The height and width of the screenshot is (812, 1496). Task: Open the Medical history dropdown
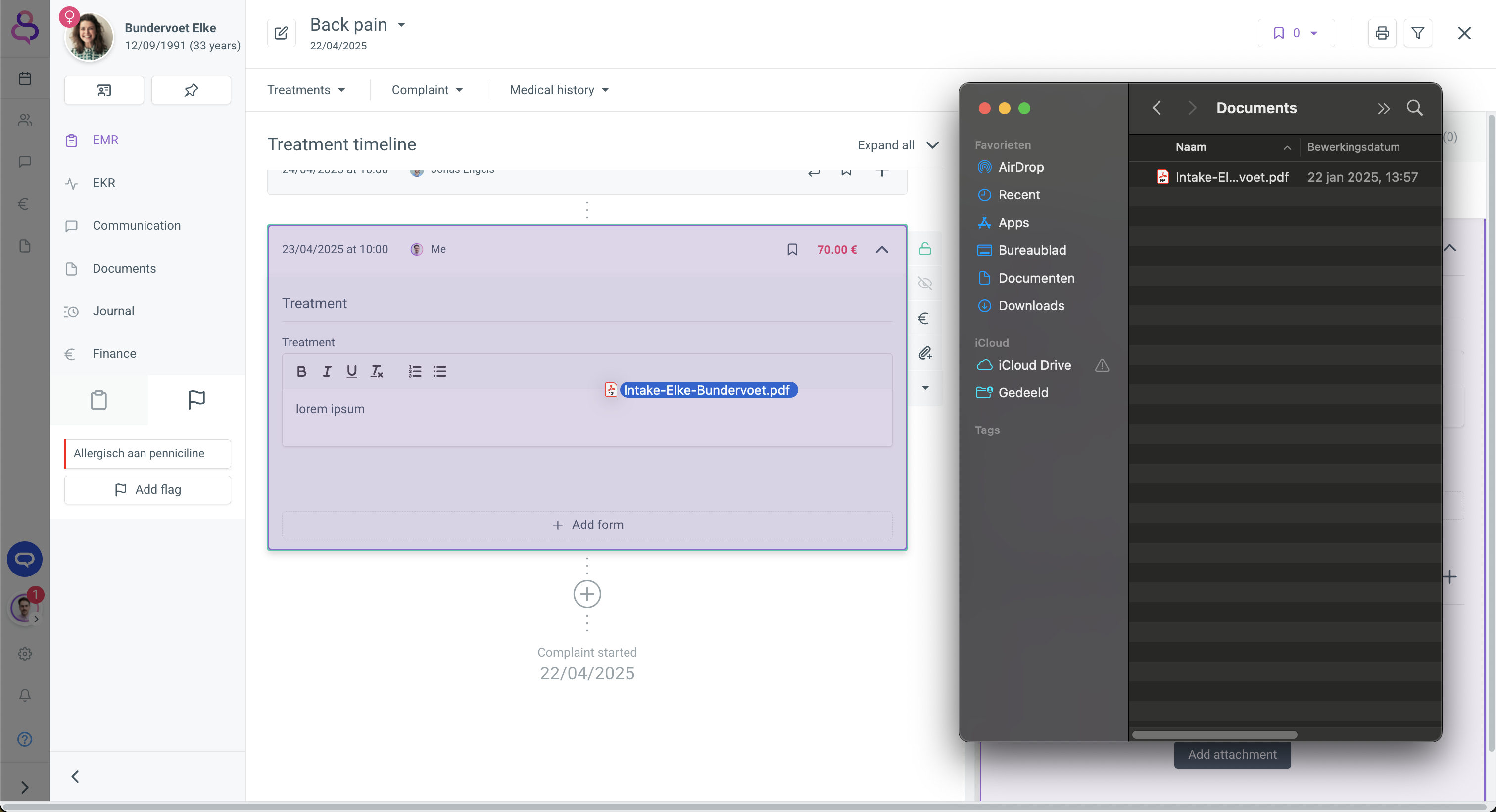click(x=559, y=90)
